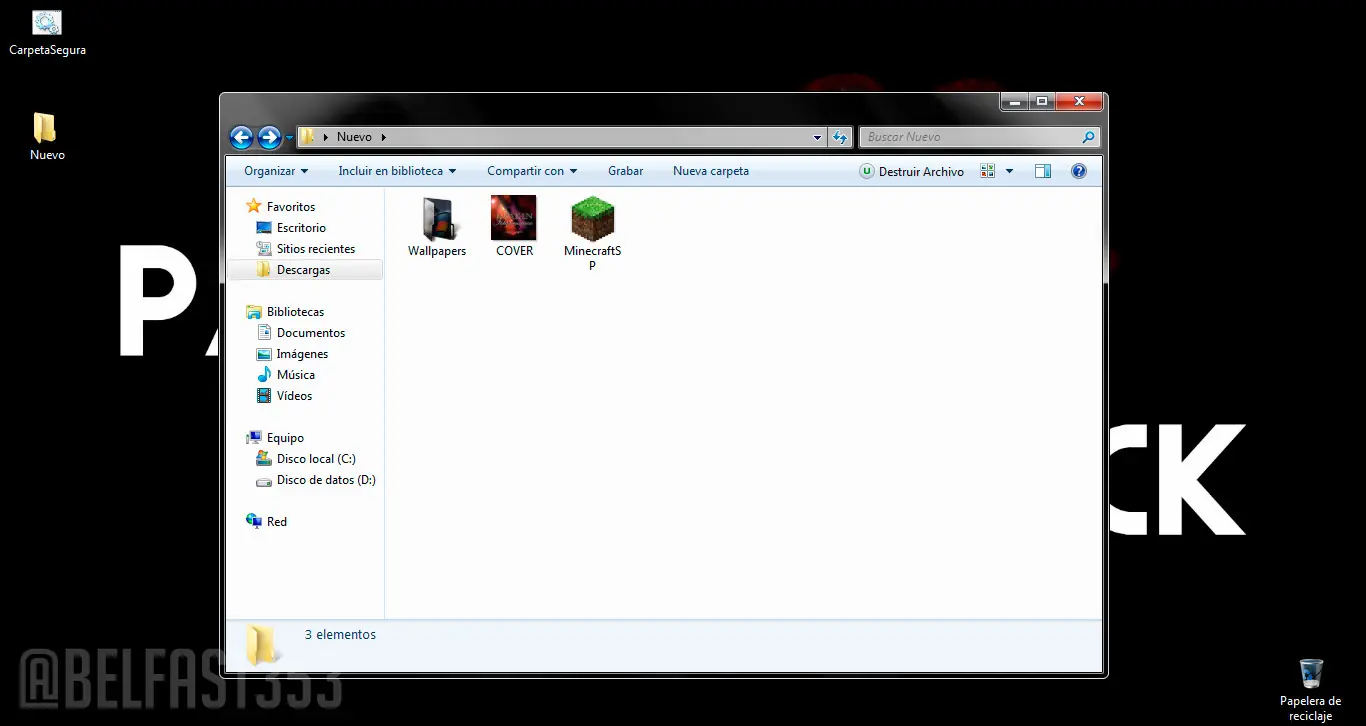Image resolution: width=1366 pixels, height=726 pixels.
Task: Select the COVER image thumbnail
Action: click(514, 218)
